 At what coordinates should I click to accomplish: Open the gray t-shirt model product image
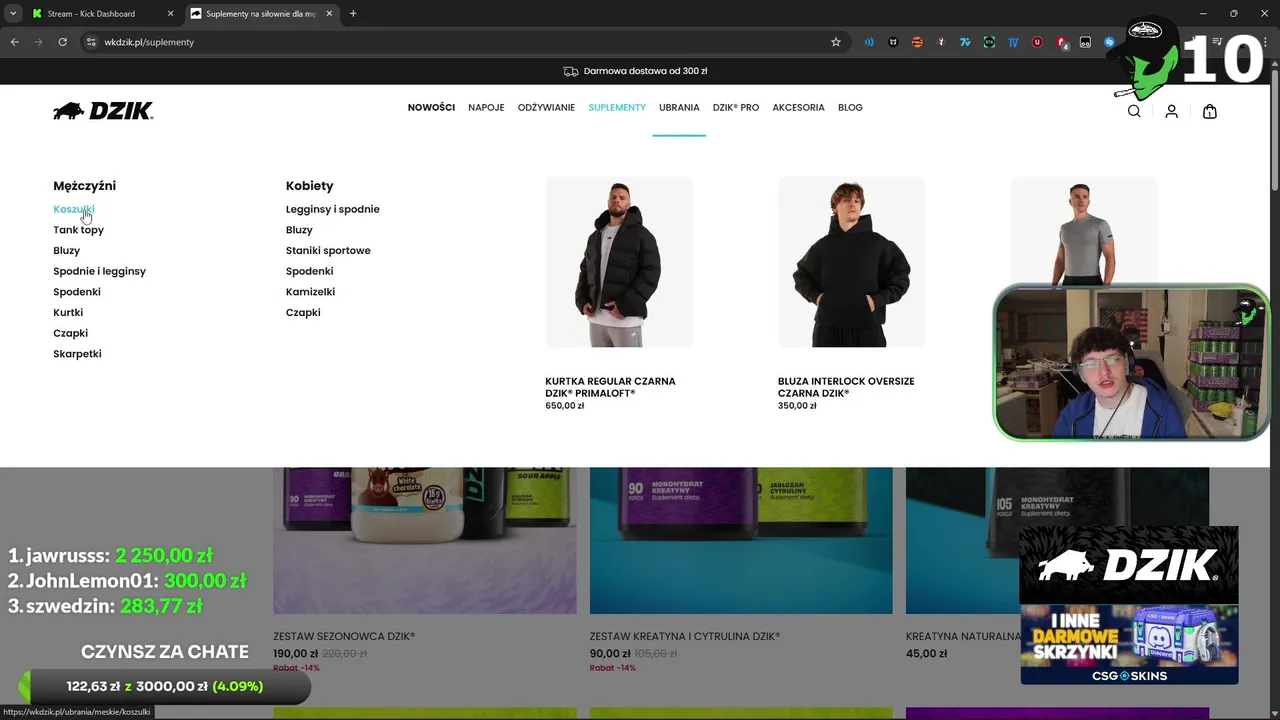click(1084, 232)
